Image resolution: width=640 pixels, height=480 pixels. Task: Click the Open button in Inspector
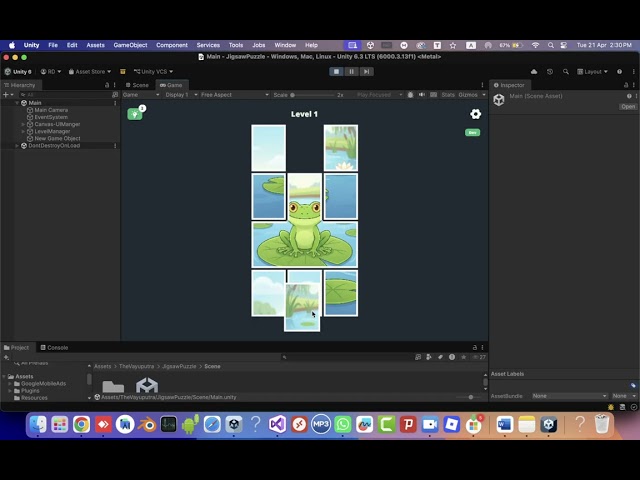click(x=628, y=107)
